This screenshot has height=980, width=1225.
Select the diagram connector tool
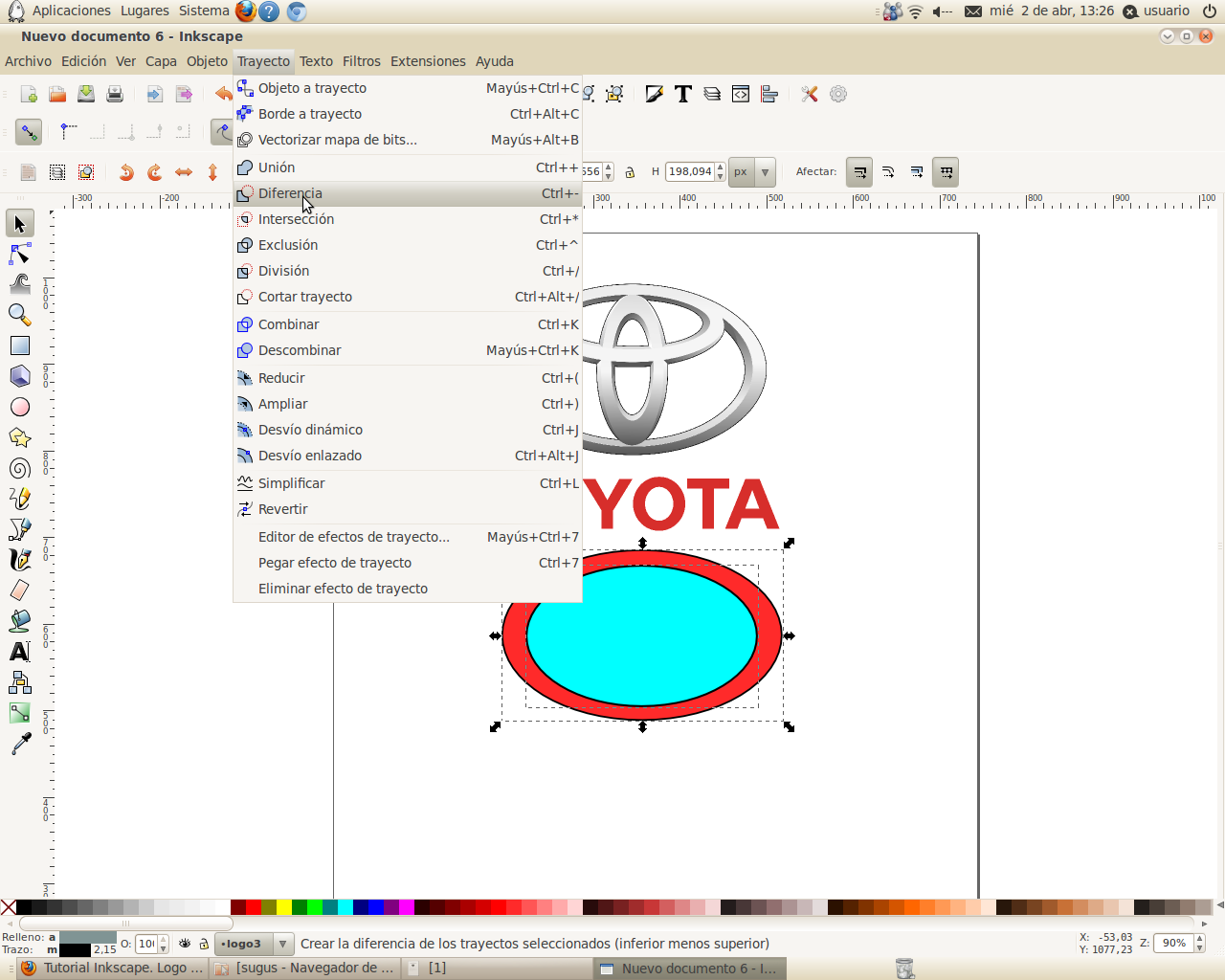(x=19, y=682)
